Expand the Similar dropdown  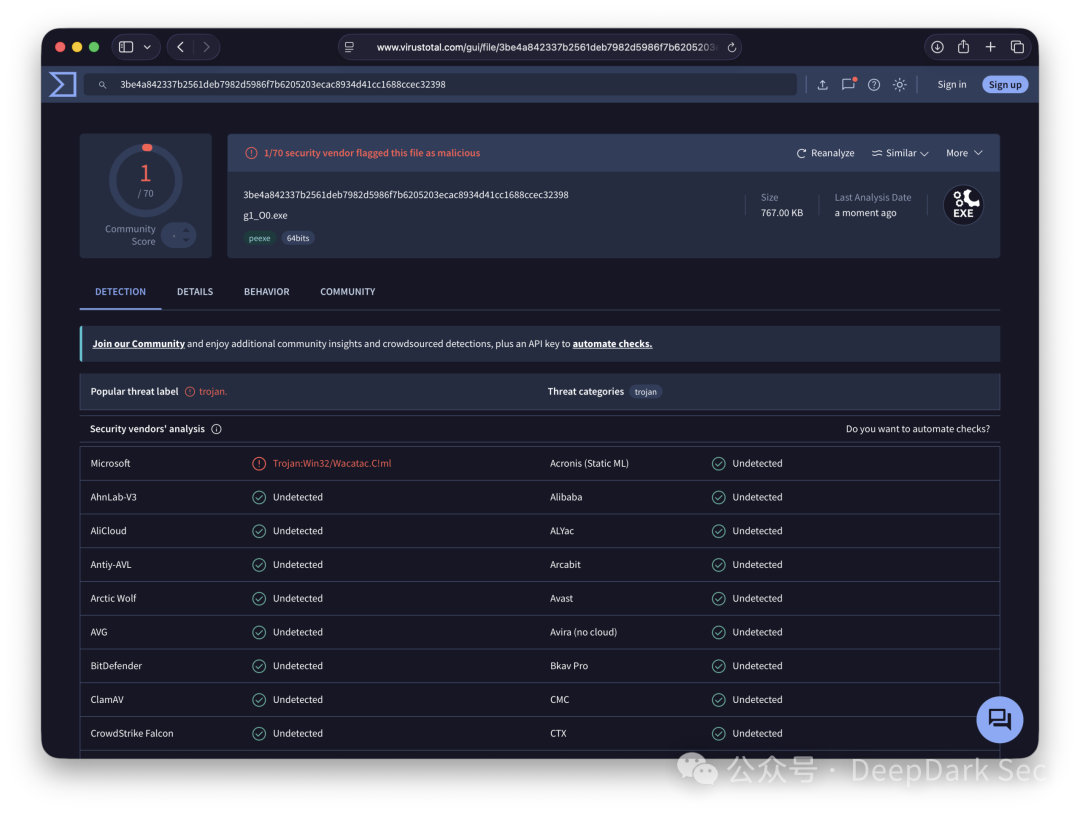pos(900,153)
